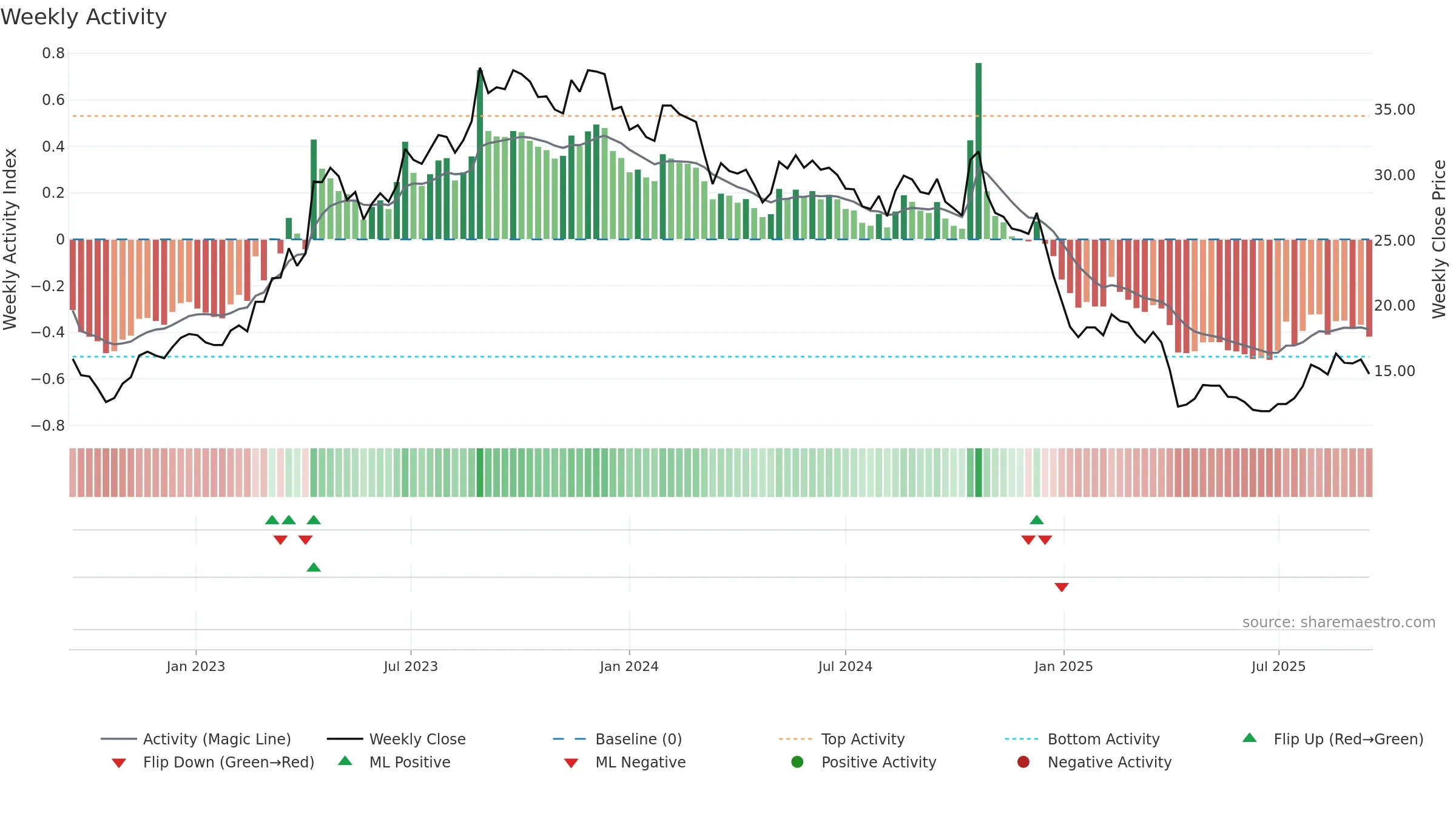The height and width of the screenshot is (819, 1456).
Task: Click the '35.00' price axis label
Action: click(x=1395, y=110)
